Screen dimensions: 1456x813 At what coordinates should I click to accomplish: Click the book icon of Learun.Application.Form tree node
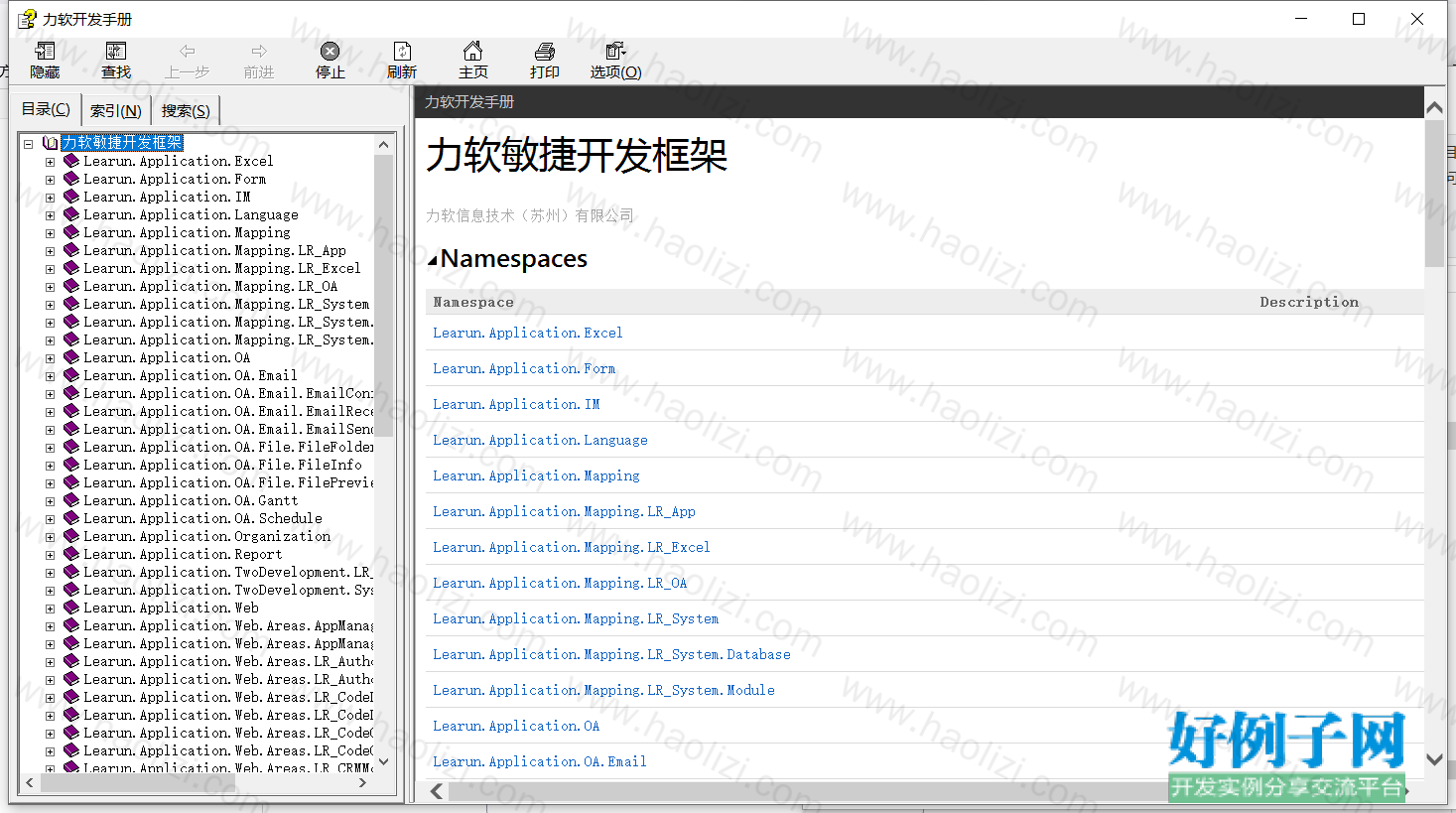click(70, 179)
